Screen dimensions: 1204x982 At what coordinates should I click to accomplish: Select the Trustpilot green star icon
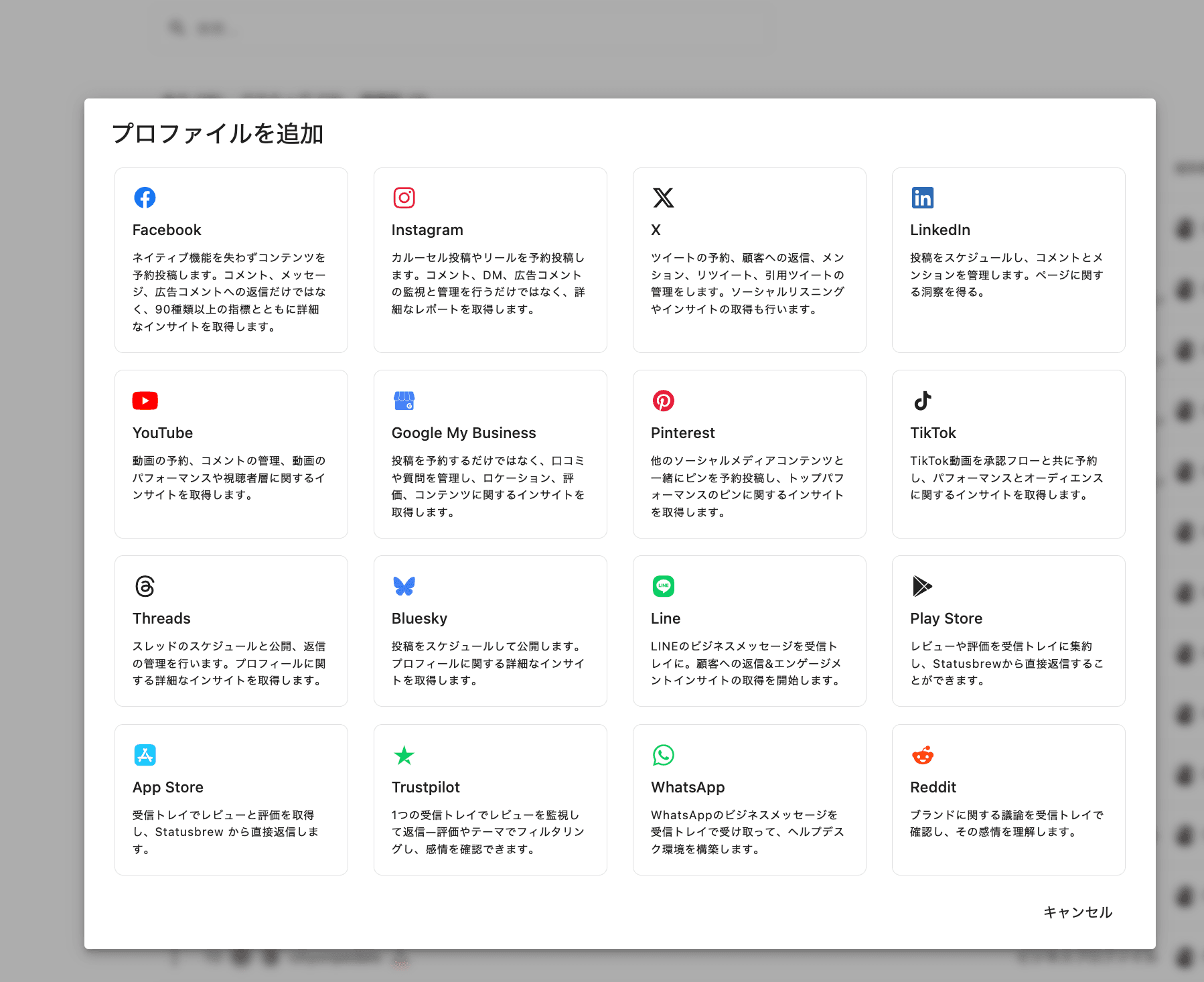pos(404,755)
